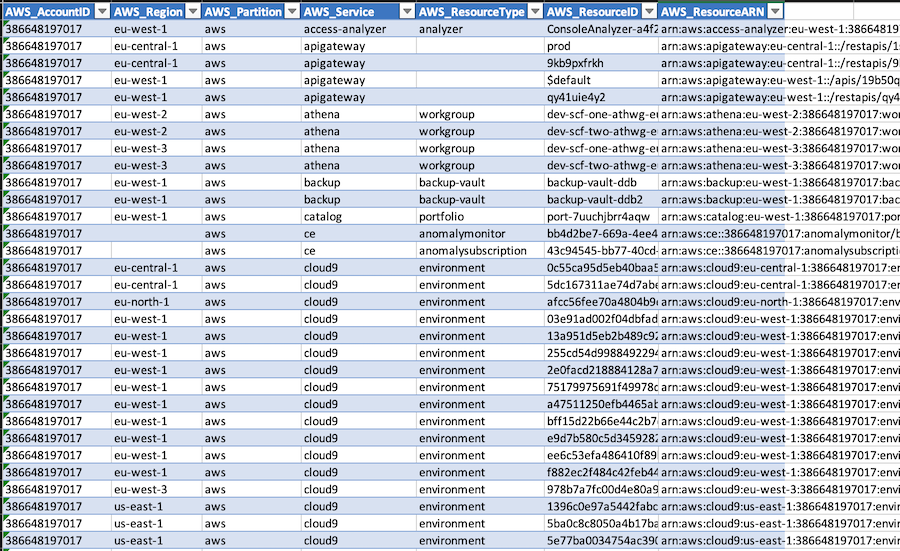Click the port-7uuchjbrr4aqw resource ID cell
This screenshot has height=551, width=900.
point(601,216)
